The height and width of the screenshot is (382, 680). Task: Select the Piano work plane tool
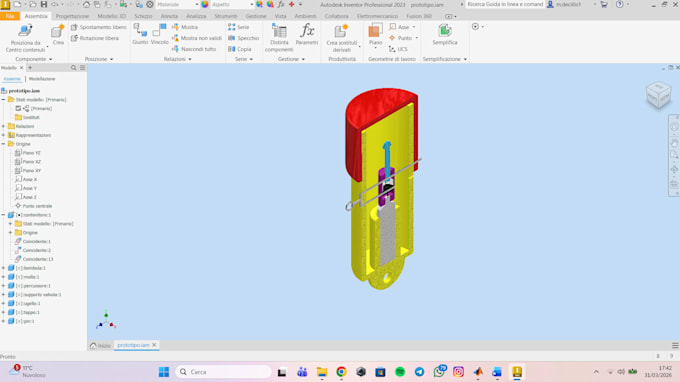(x=375, y=35)
